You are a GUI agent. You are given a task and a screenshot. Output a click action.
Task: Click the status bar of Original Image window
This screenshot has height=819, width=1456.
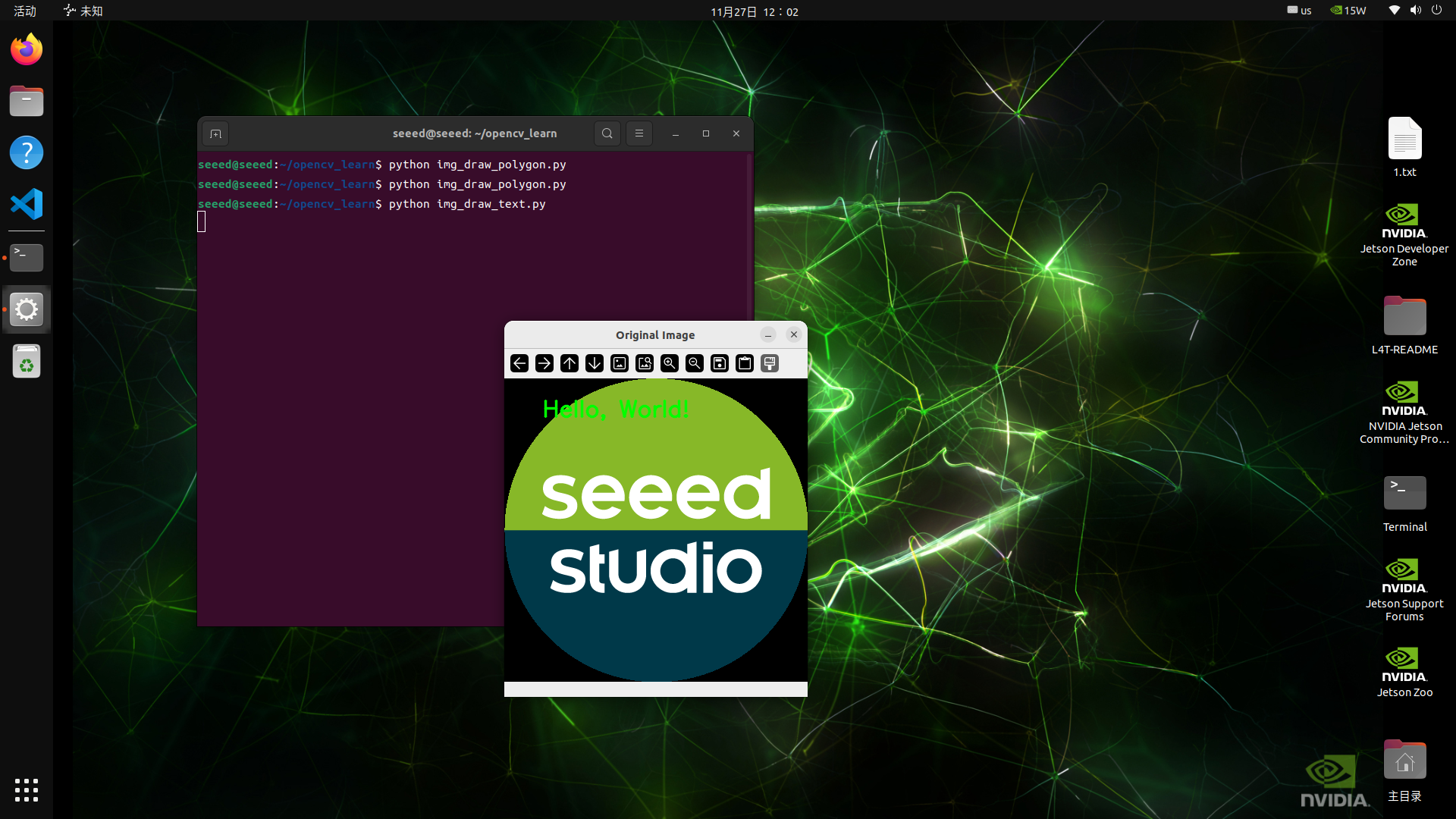(656, 689)
